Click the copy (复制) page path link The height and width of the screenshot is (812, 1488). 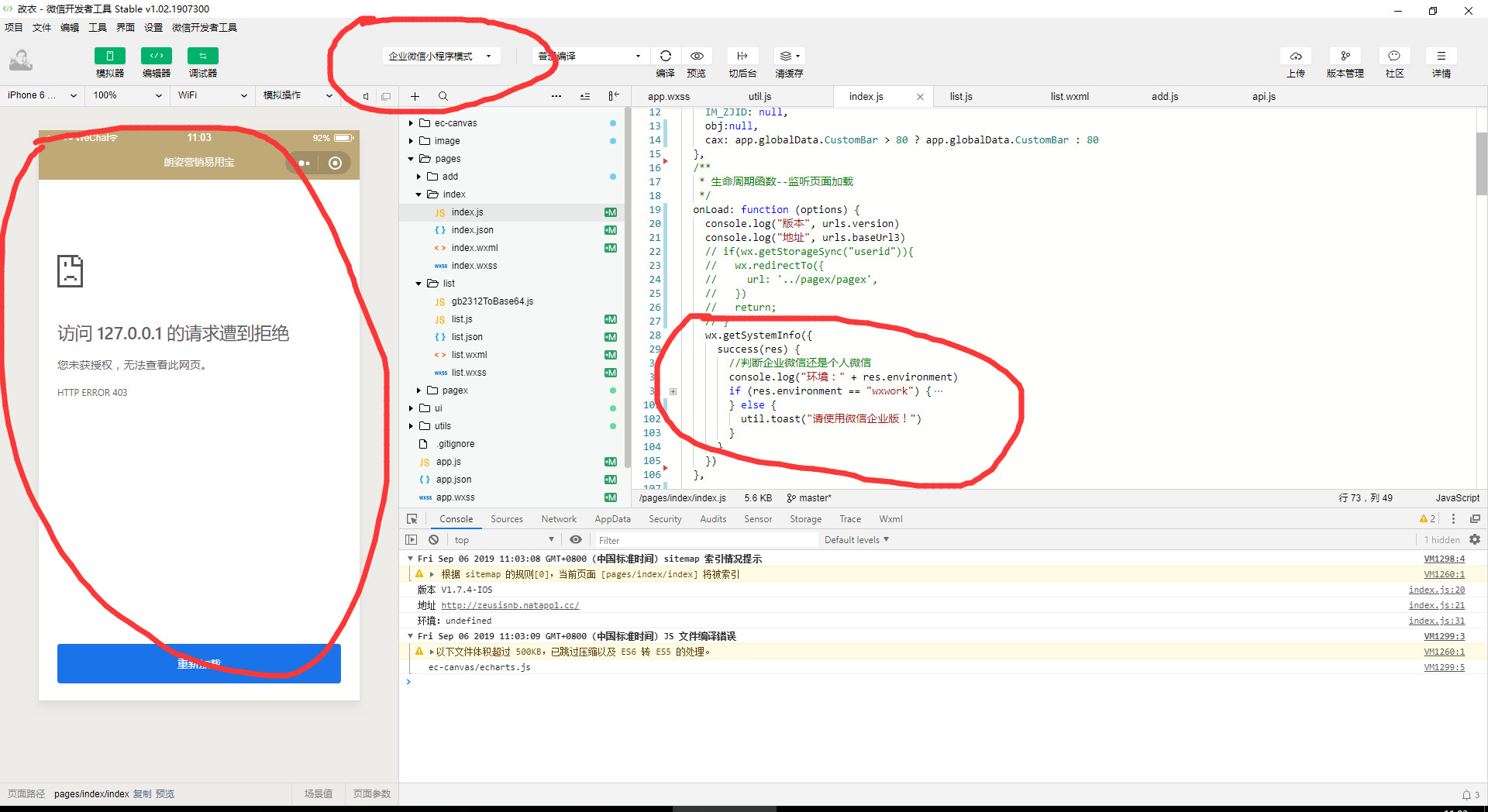point(143,794)
